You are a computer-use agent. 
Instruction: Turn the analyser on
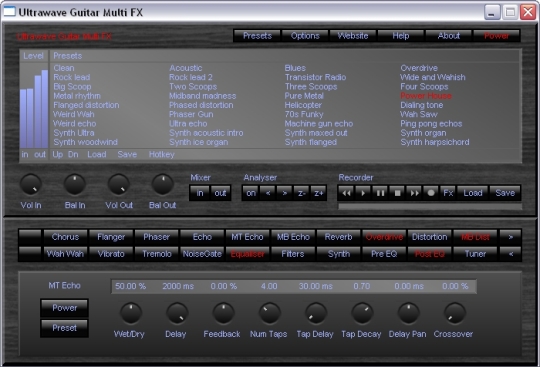coord(251,193)
